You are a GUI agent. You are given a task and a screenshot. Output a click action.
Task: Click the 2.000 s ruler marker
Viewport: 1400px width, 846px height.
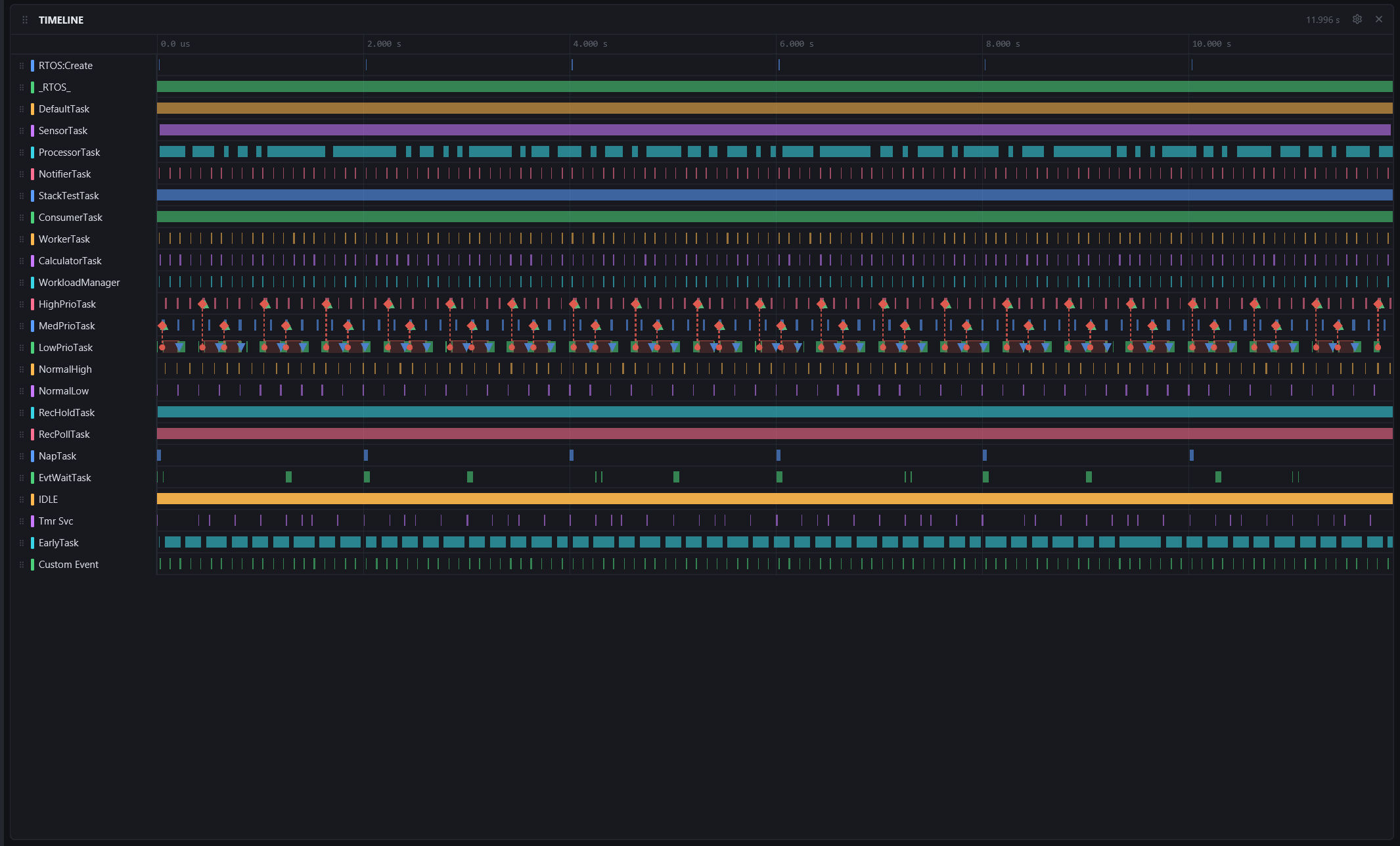tap(384, 44)
